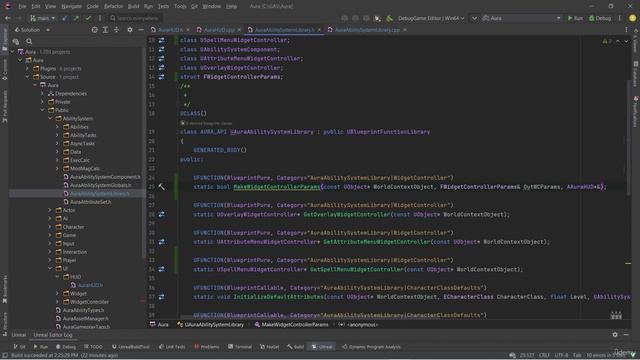Jump to next highlighted error arrow
Screen dimensions: 640x360
(x=626, y=41)
